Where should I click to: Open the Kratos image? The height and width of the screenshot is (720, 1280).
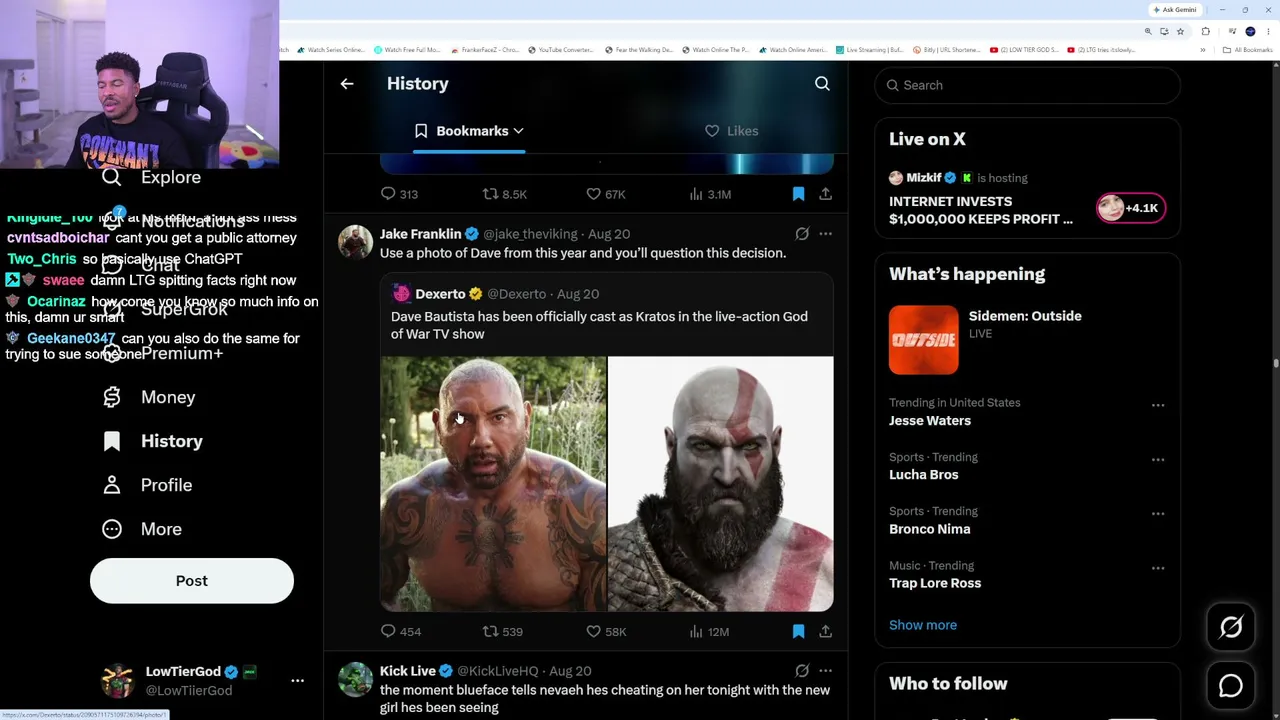click(720, 484)
